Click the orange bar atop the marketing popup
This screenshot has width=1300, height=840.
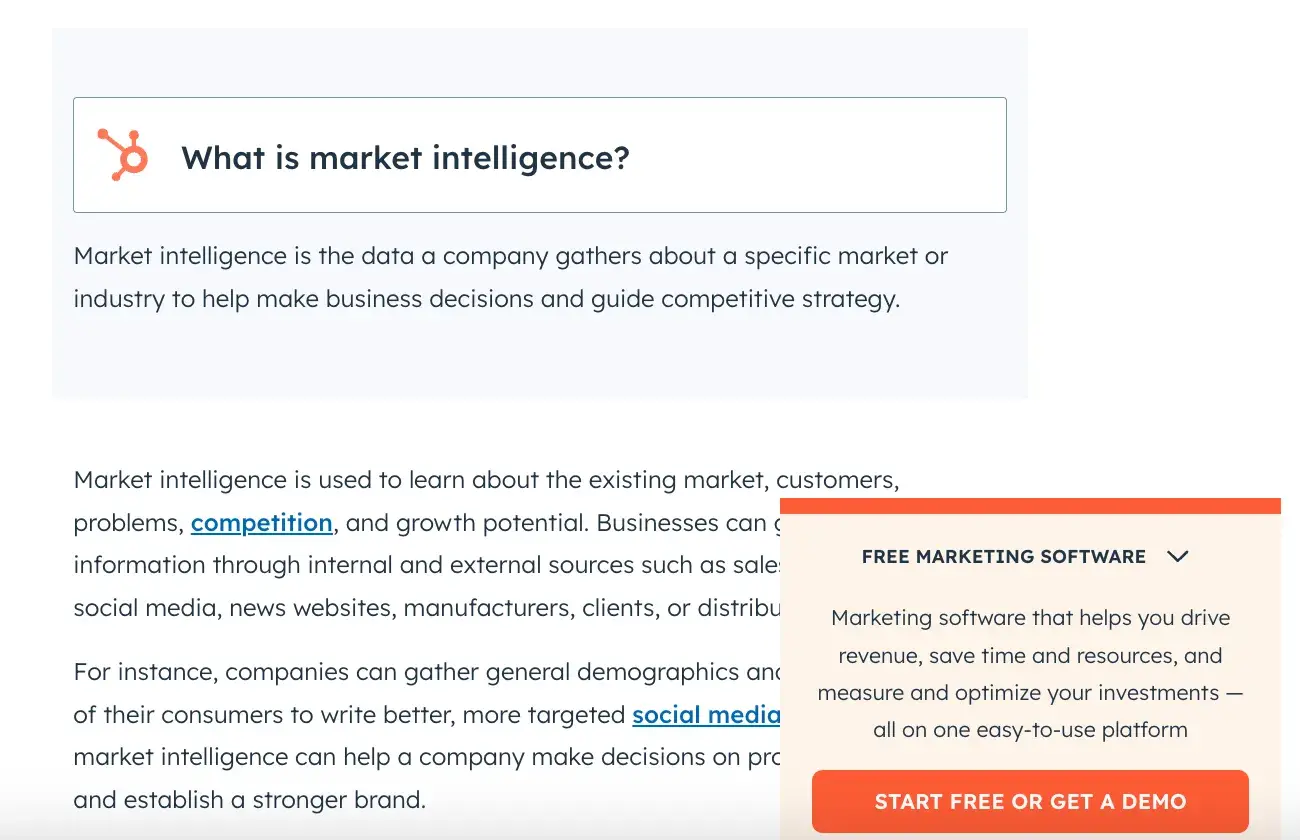1030,506
